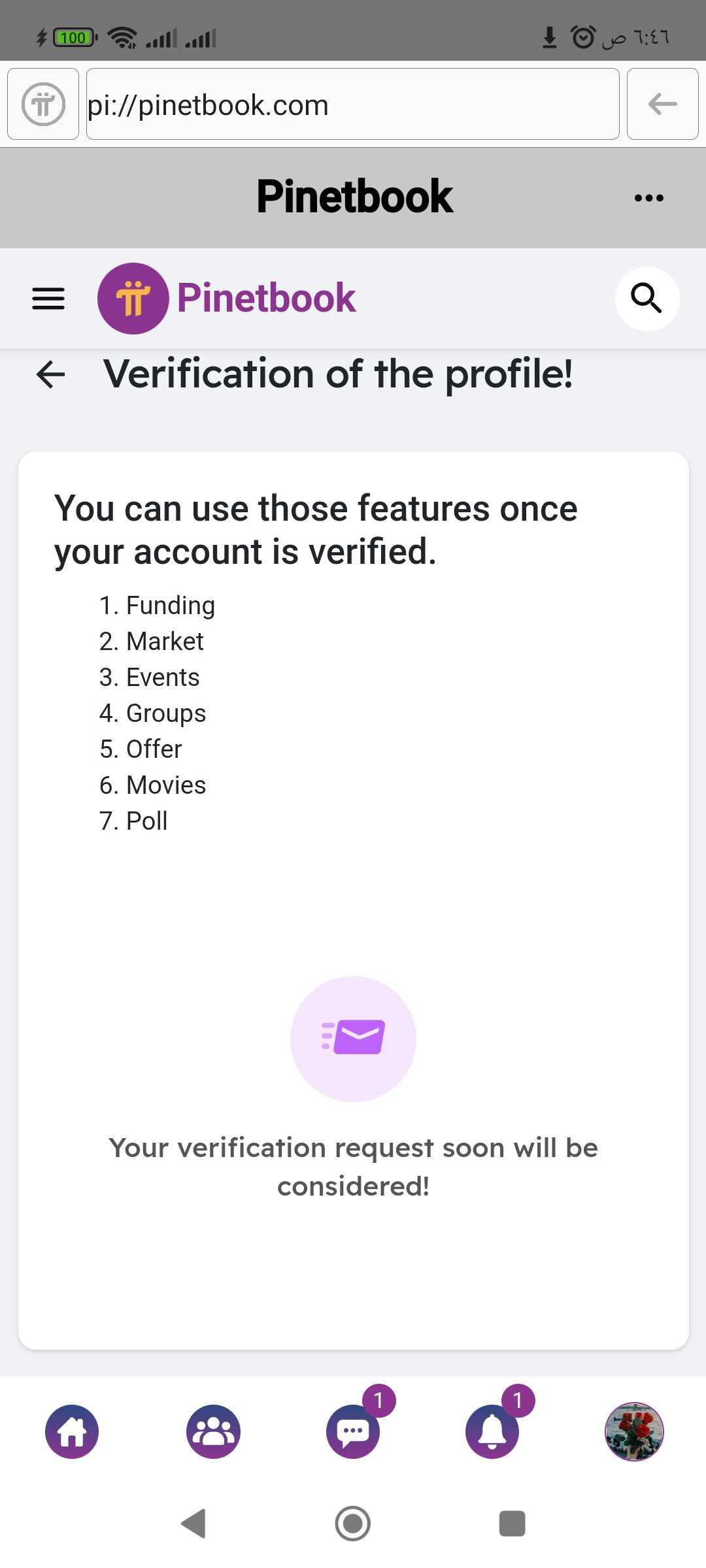
Task: Tap the purple envelope verification icon
Action: pos(353,1039)
